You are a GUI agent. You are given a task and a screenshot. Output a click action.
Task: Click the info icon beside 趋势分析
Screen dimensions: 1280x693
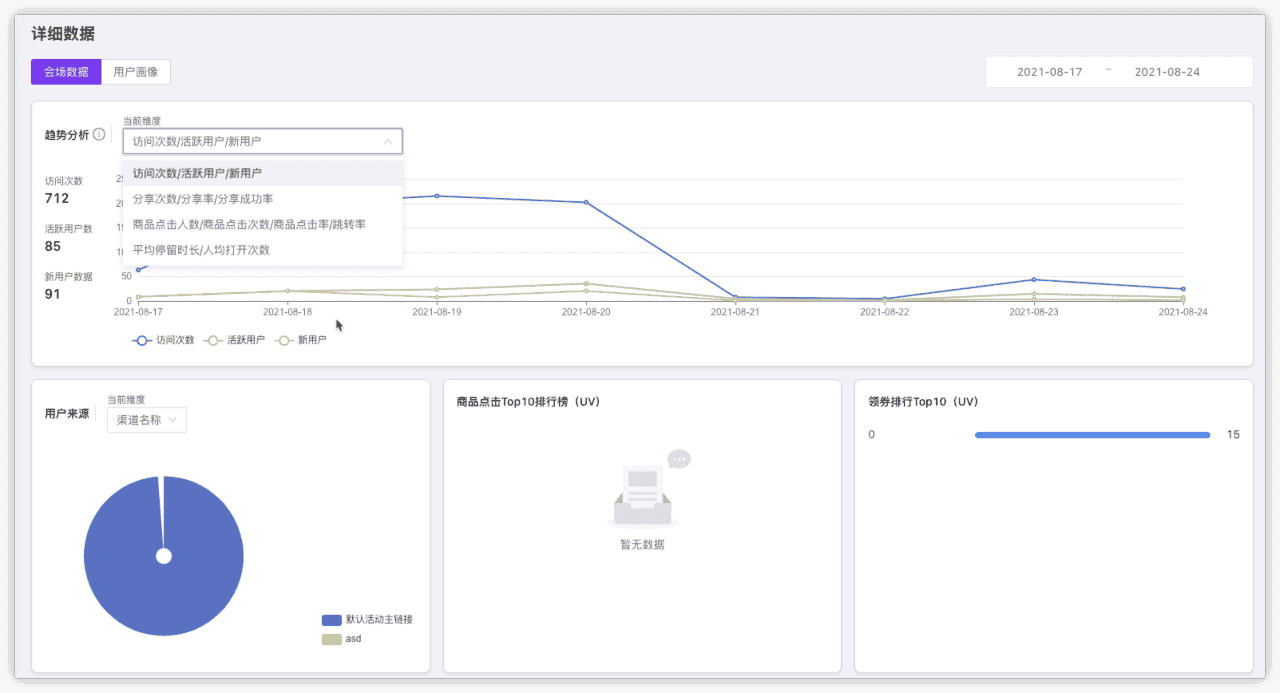[99, 134]
